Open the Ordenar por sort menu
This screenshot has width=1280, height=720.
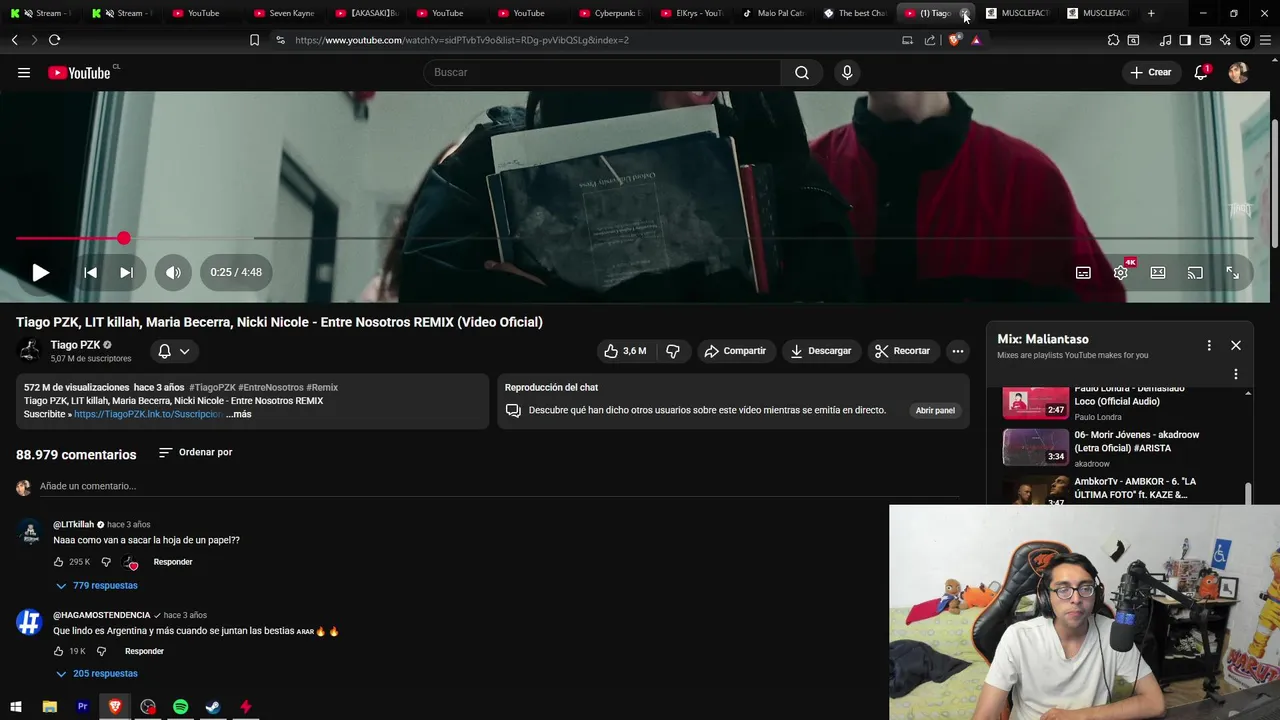tap(196, 452)
